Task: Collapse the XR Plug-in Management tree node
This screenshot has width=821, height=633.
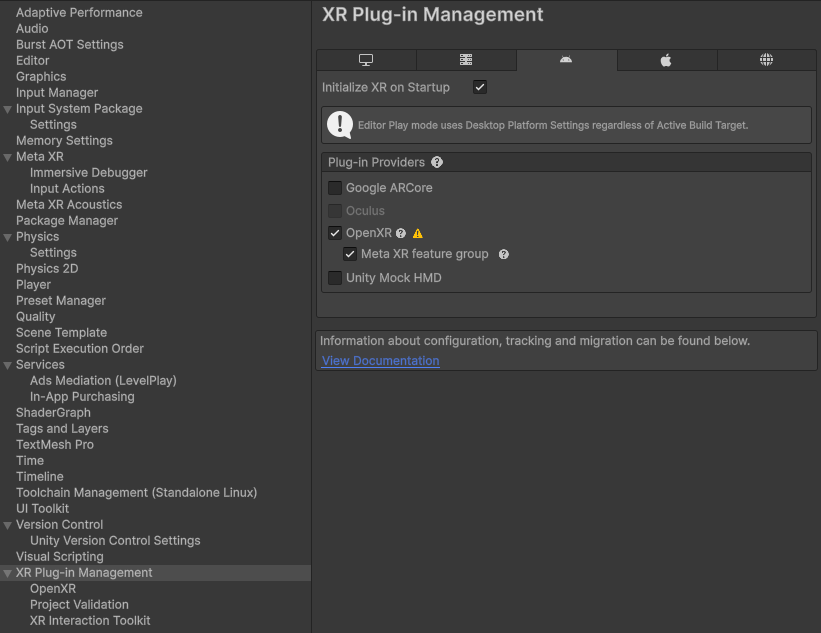Action: (x=7, y=574)
